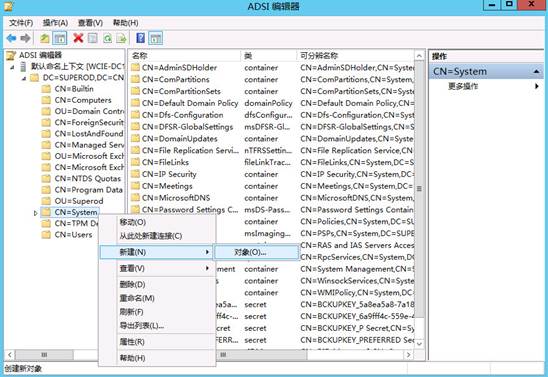Viewport: 548px width, 377px height.
Task: Collapse the DC=SUPEROD,DC=CN tree node
Action: 24,78
